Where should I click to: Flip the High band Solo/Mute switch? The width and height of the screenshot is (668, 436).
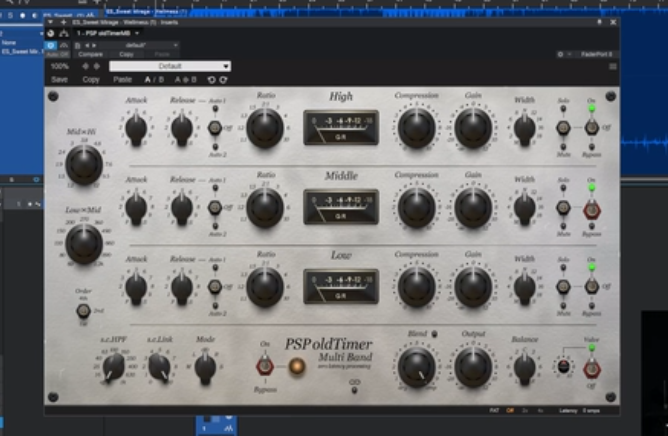(563, 127)
